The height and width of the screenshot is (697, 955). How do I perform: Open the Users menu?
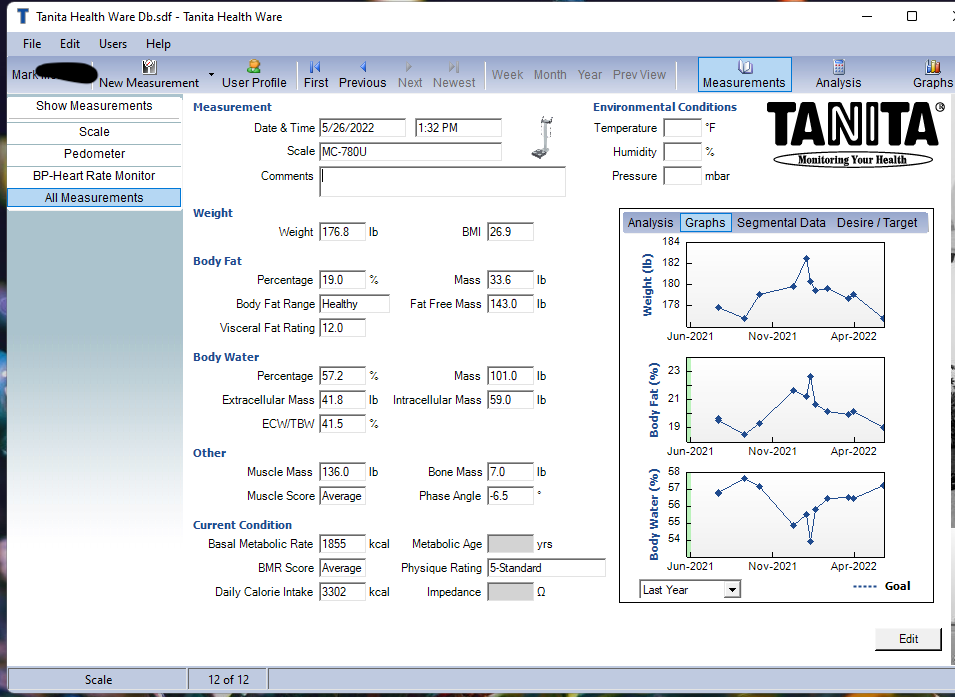[113, 44]
